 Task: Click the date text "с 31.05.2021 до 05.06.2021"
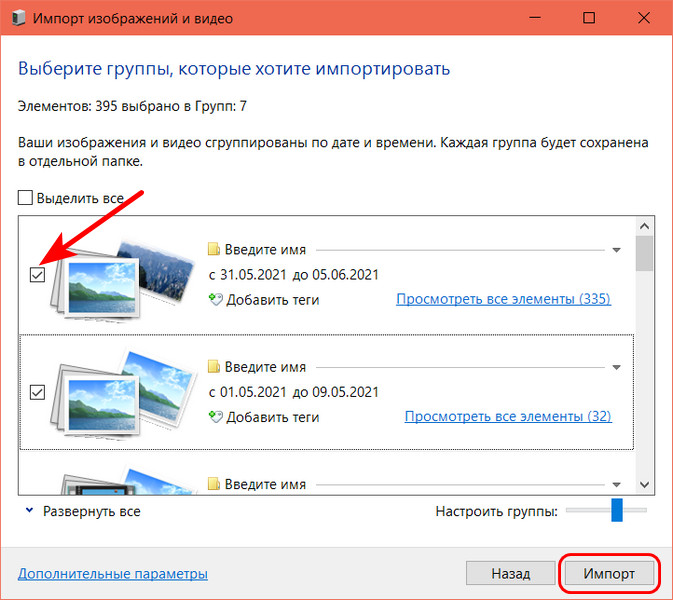pos(294,275)
